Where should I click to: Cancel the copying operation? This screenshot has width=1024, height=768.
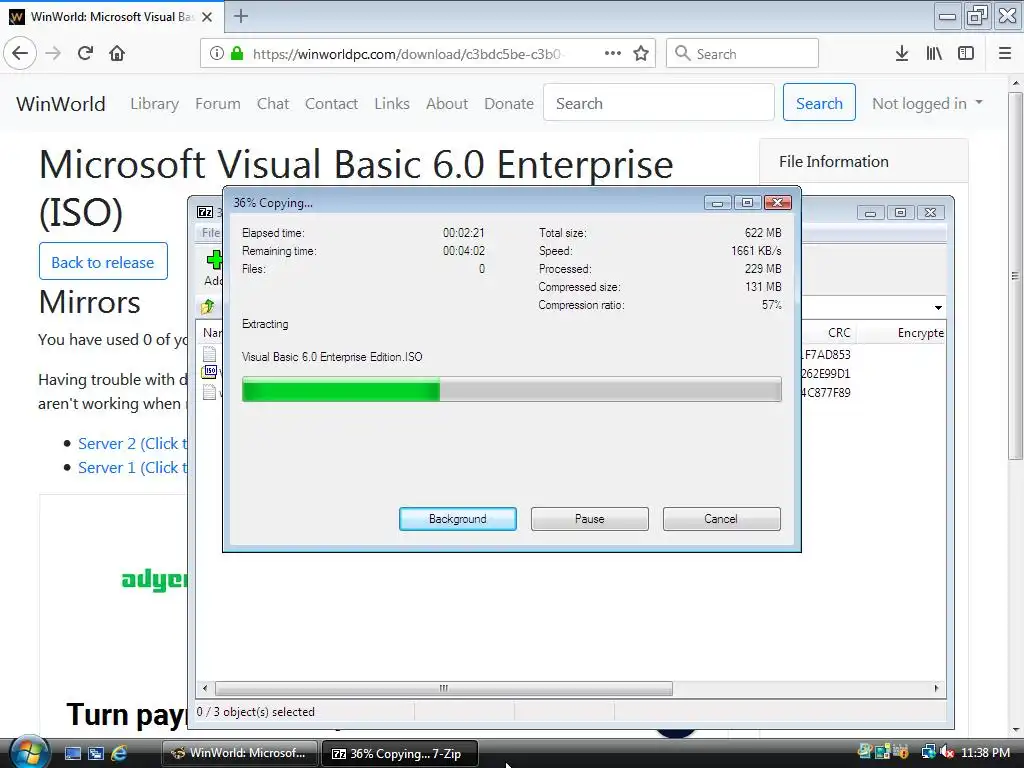click(x=721, y=519)
